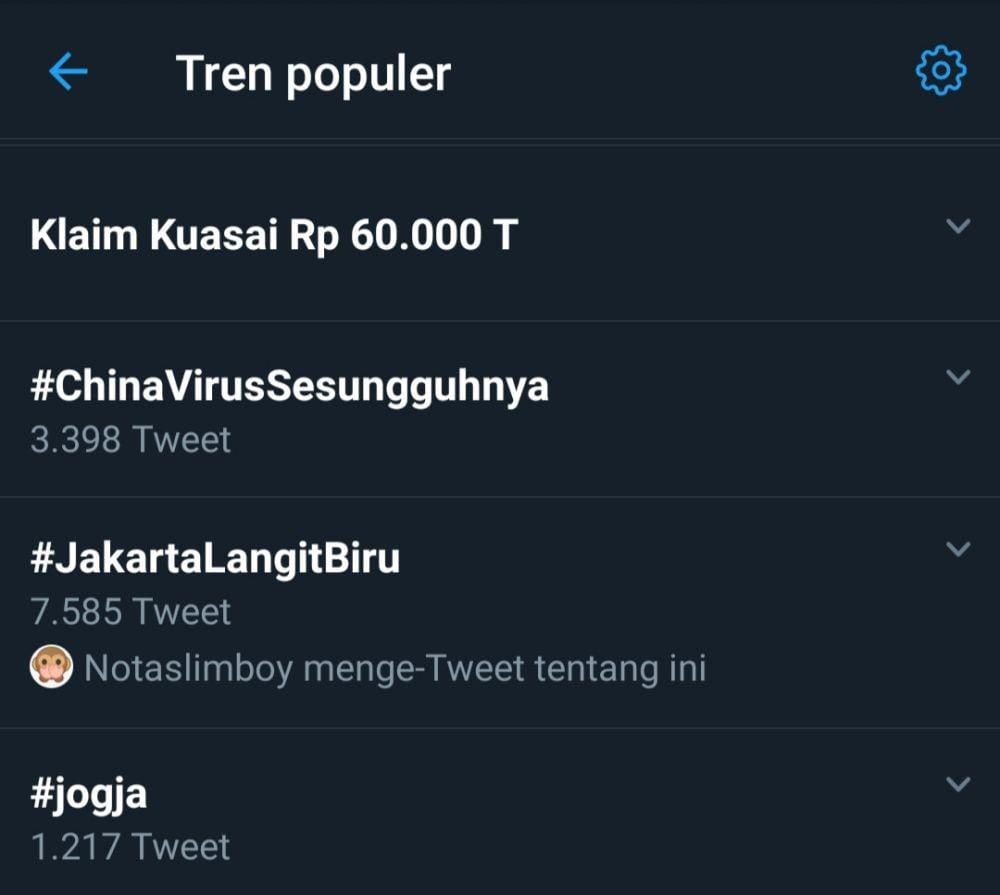
Task: Tap the settings gear at top right
Action: tap(940, 71)
